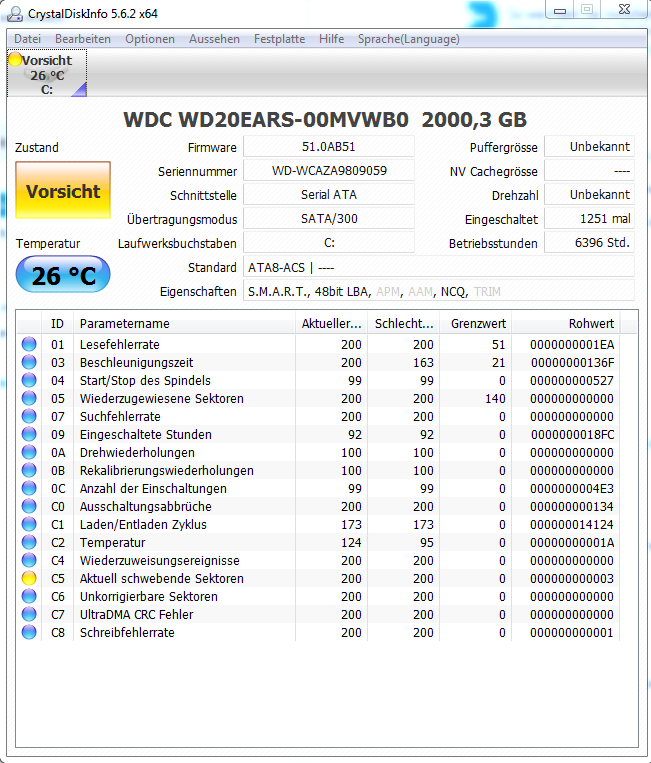Click the Eigenschaften field with S.M.A.R.T.
The height and width of the screenshot is (763, 651).
pos(439,291)
